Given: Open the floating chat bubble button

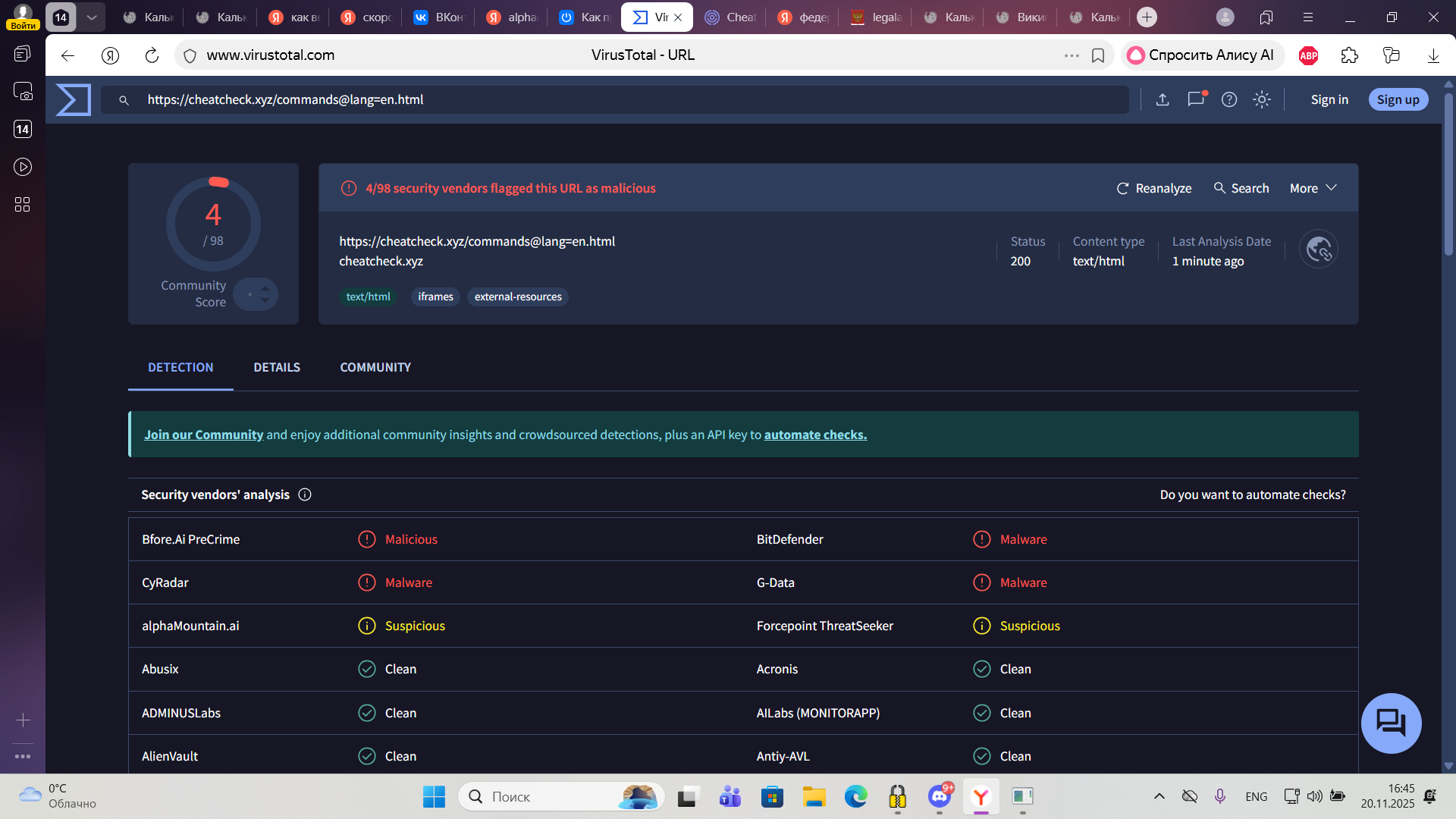Looking at the screenshot, I should [x=1391, y=723].
